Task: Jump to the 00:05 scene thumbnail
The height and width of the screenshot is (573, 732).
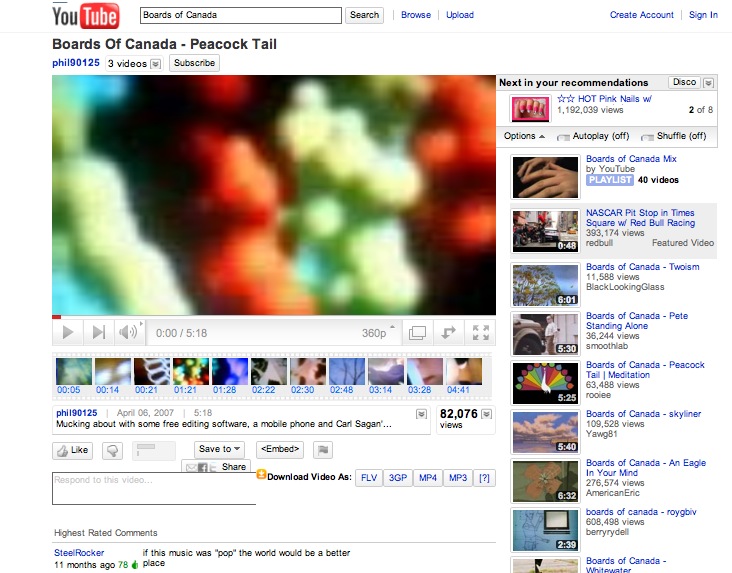Action: [x=74, y=371]
